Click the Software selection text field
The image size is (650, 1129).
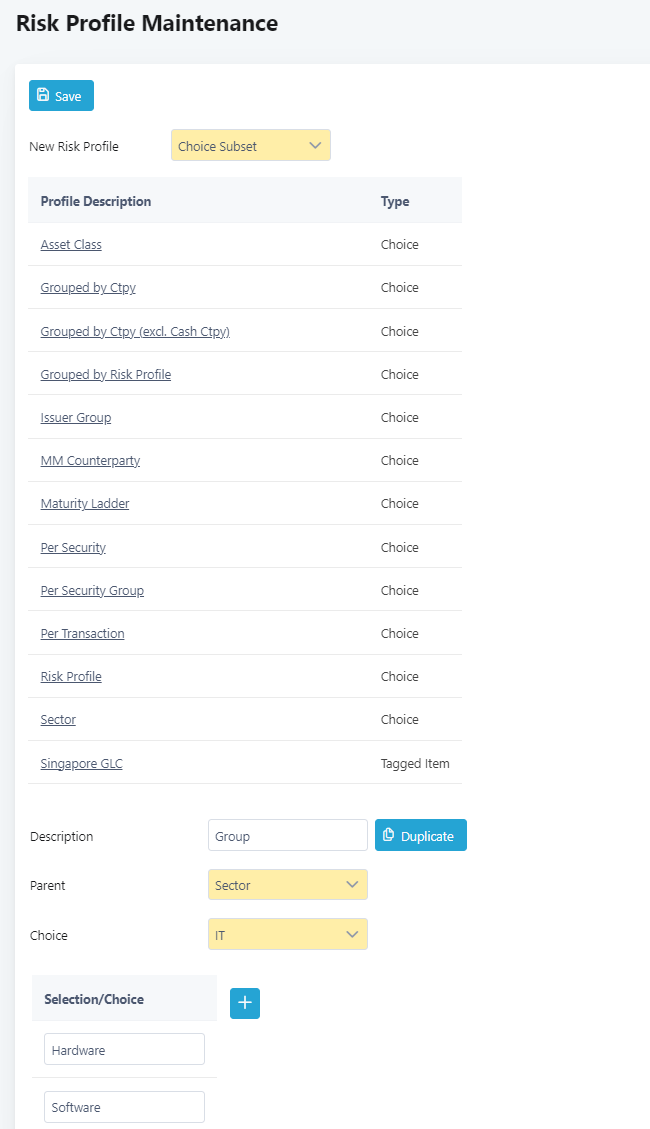point(125,1107)
